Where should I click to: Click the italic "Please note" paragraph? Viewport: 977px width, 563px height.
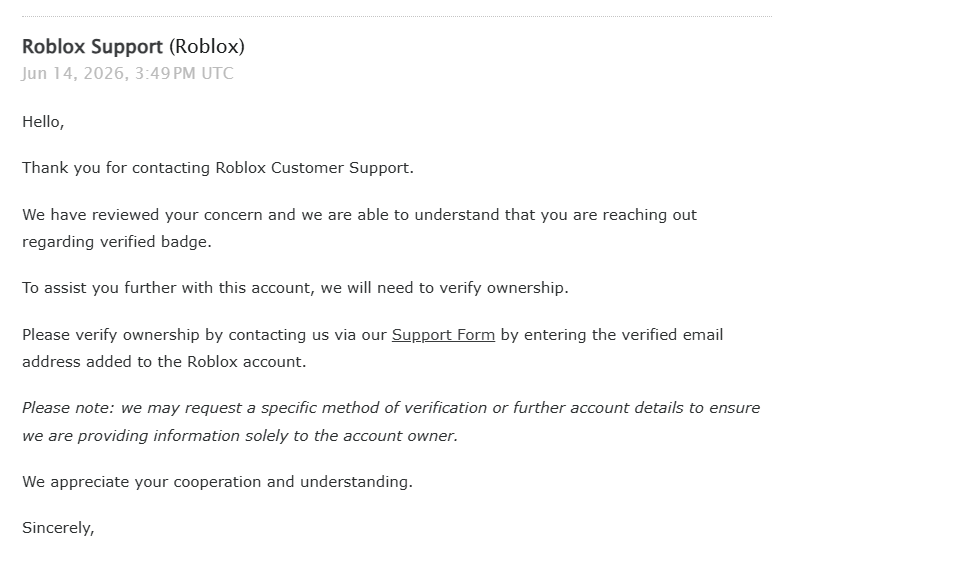391,422
